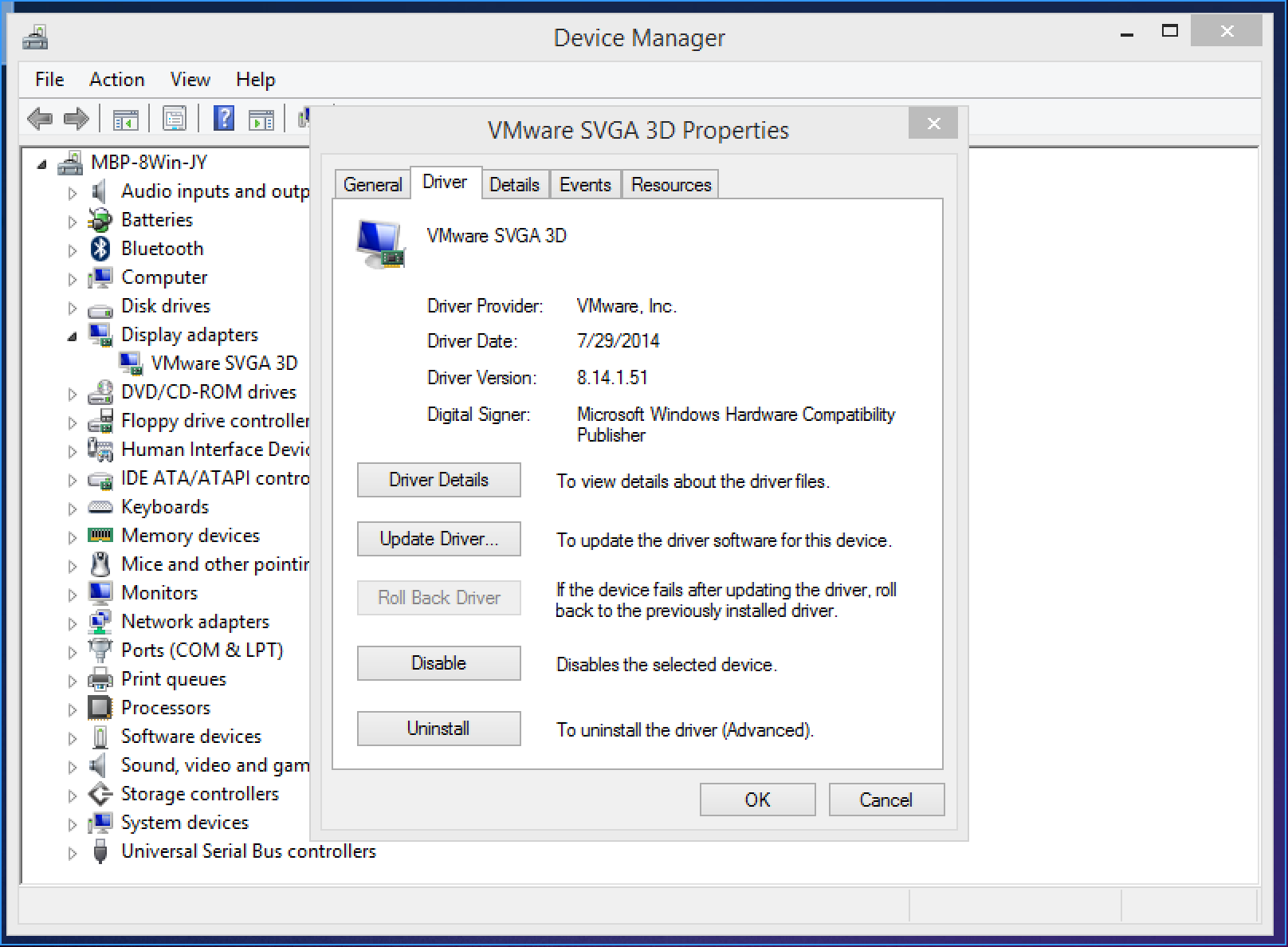This screenshot has height=947, width=1288.
Task: Expand the Computer category
Action: (x=73, y=279)
